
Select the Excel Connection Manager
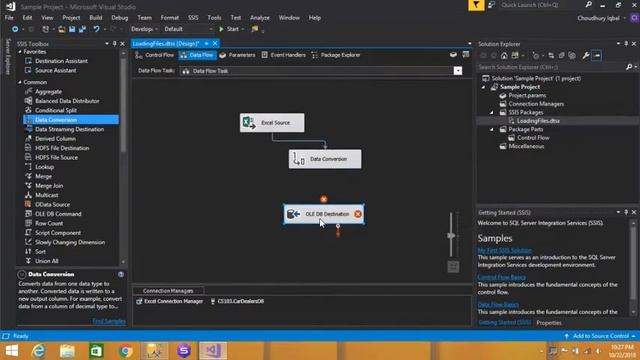coord(169,301)
